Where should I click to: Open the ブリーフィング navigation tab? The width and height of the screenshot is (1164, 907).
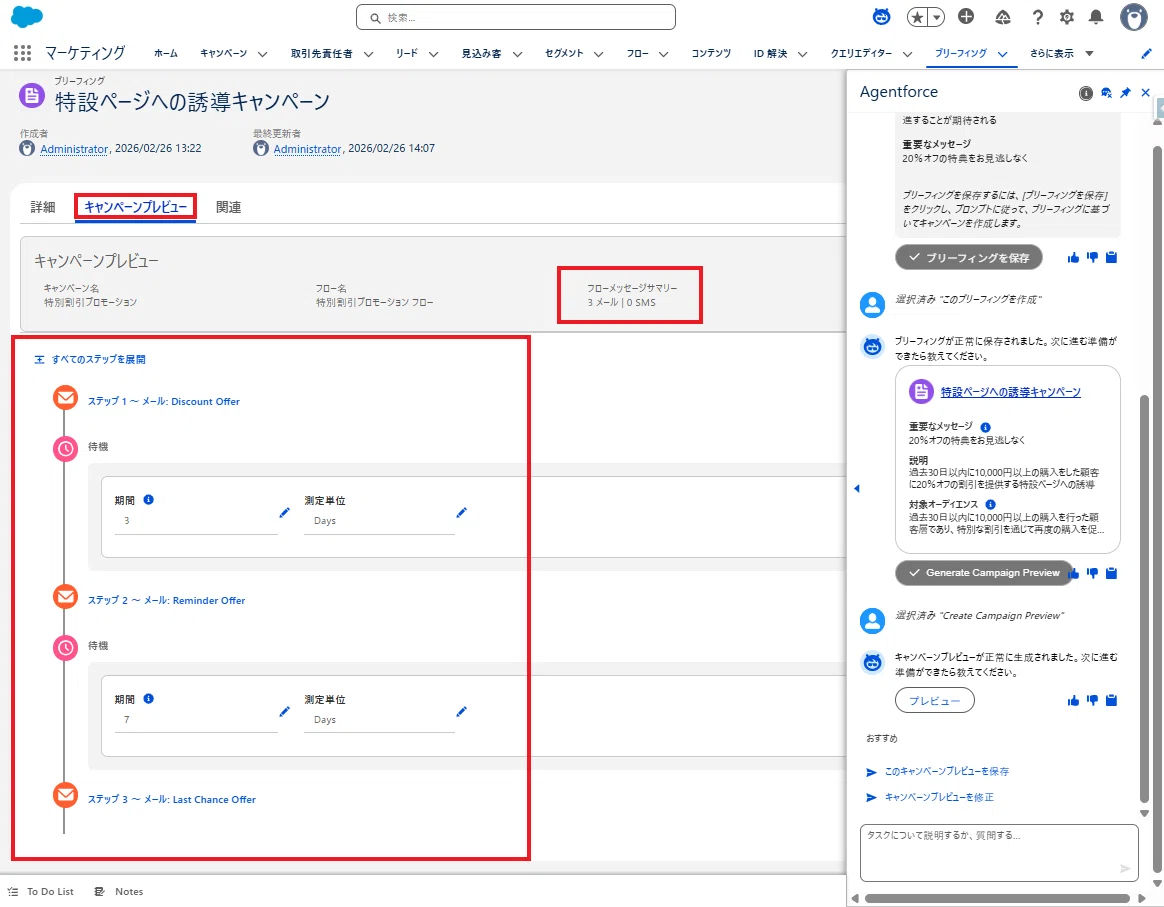[x=961, y=53]
